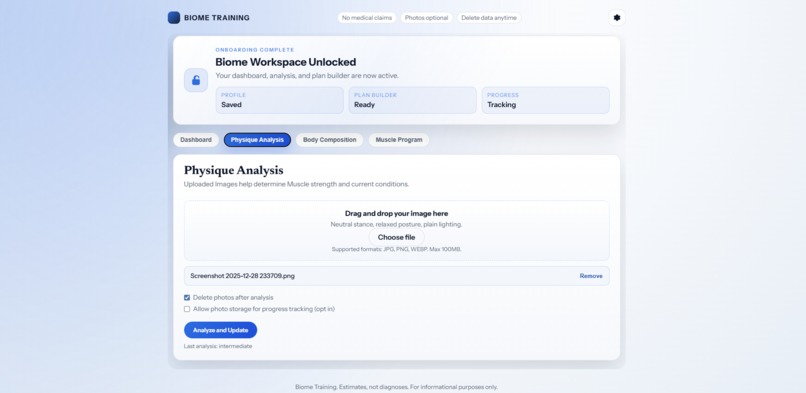The width and height of the screenshot is (806, 393).
Task: Click the ONBOARDING COMPLETE label
Action: [x=255, y=50]
